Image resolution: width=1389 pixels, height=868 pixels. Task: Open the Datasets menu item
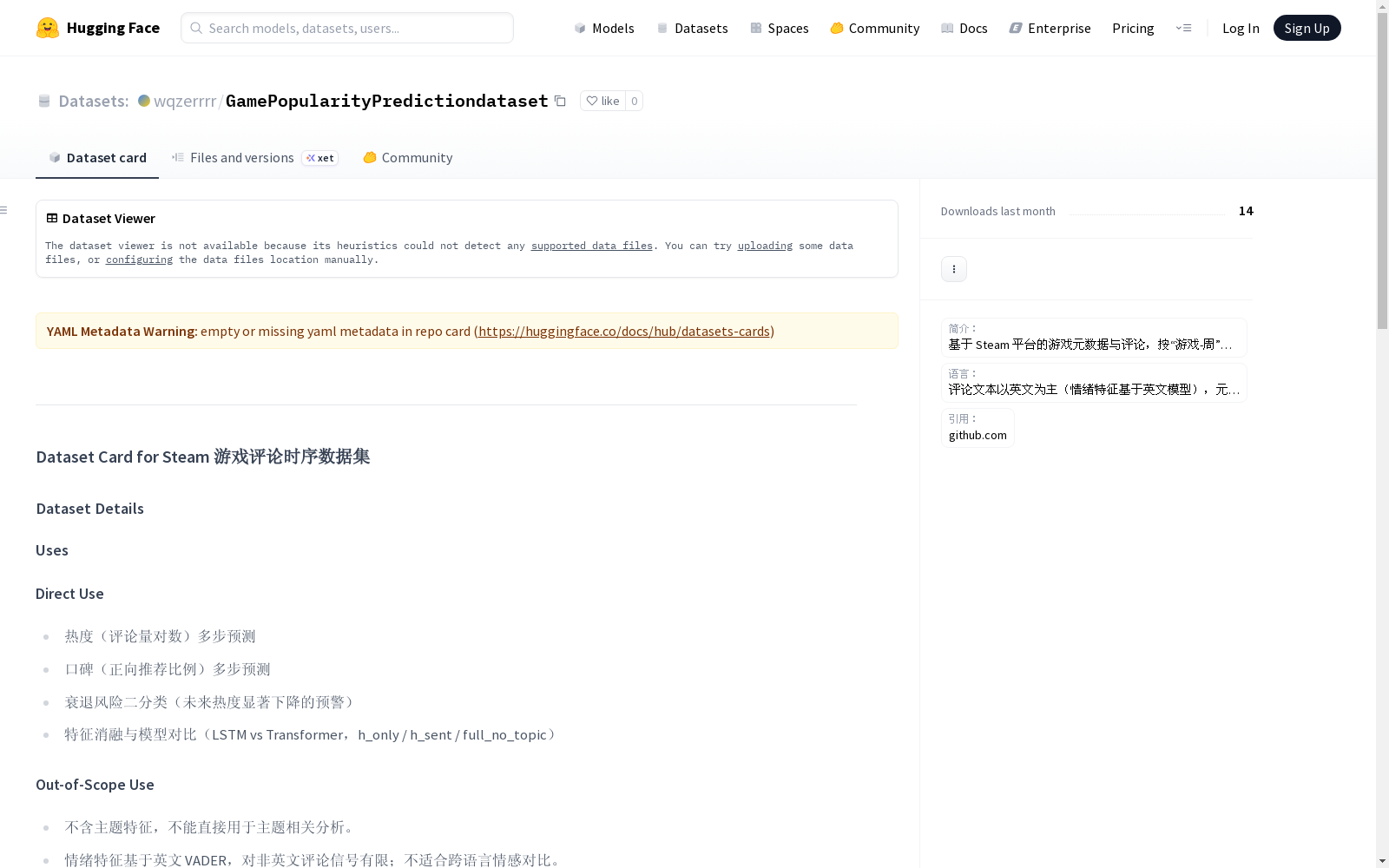point(692,28)
